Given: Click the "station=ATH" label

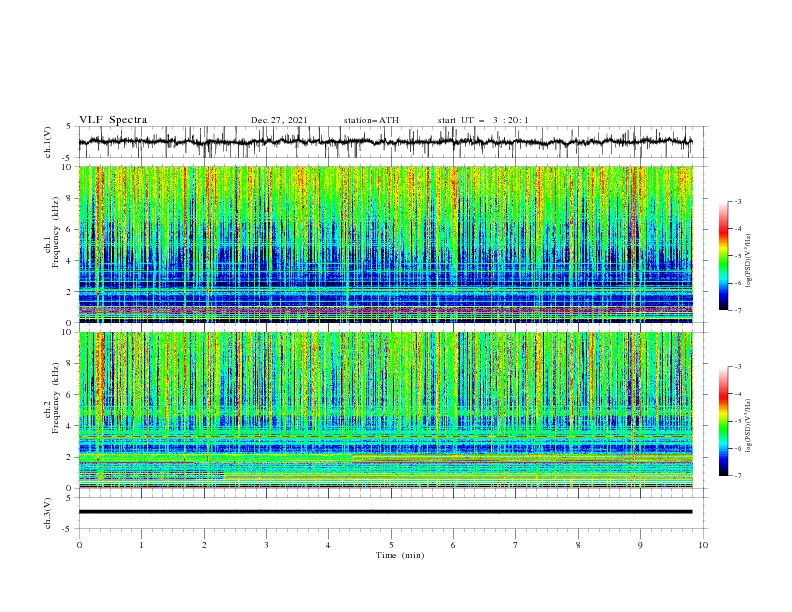Looking at the screenshot, I should tap(371, 120).
